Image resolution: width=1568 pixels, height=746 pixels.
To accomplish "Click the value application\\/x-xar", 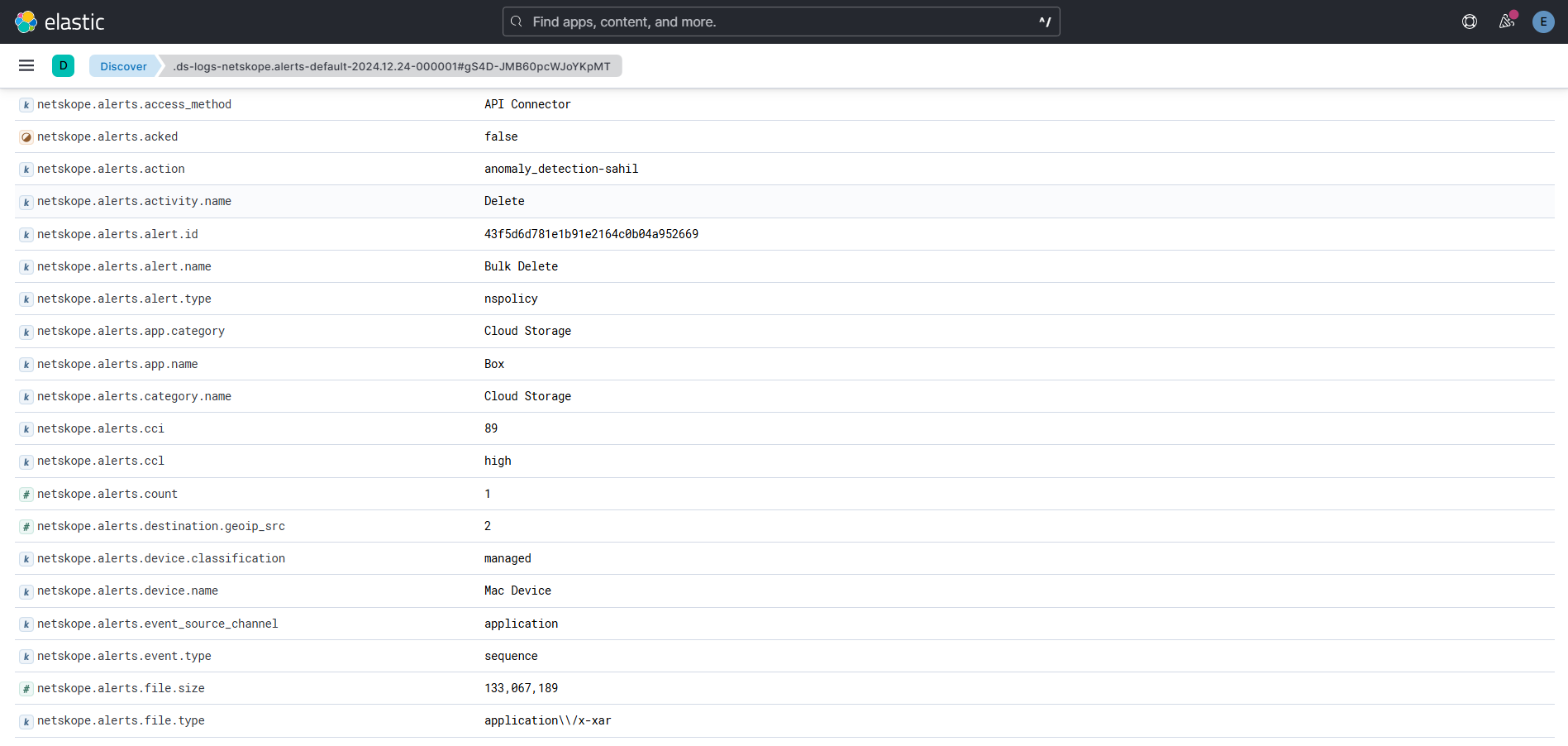I will click(x=548, y=720).
